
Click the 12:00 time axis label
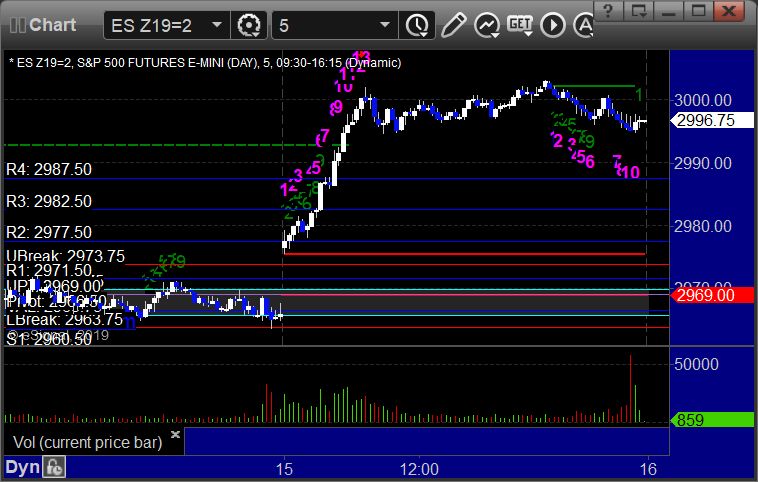pyautogui.click(x=419, y=469)
